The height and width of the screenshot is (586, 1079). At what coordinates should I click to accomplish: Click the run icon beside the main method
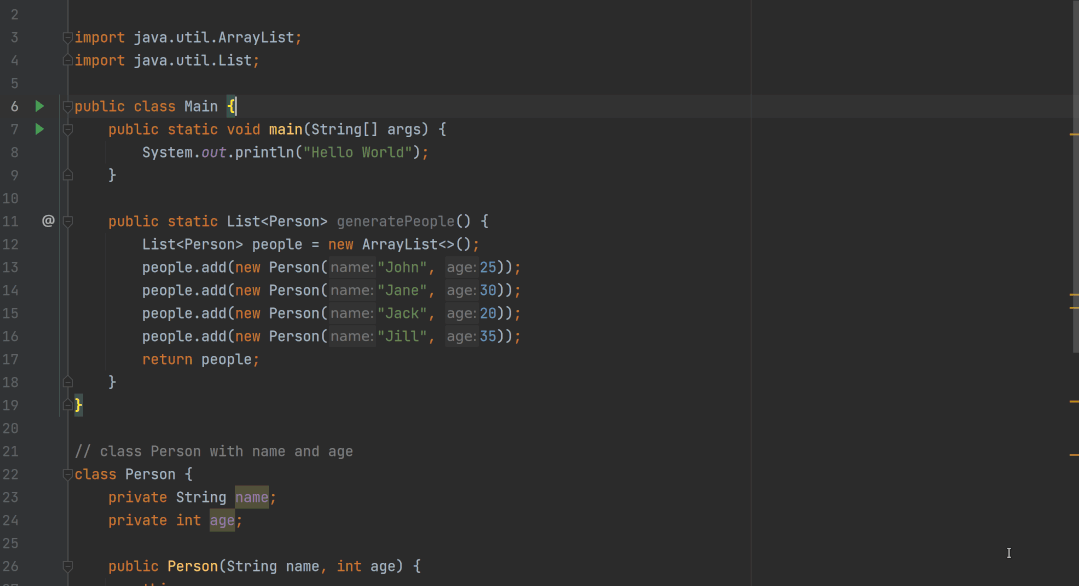[x=40, y=129]
